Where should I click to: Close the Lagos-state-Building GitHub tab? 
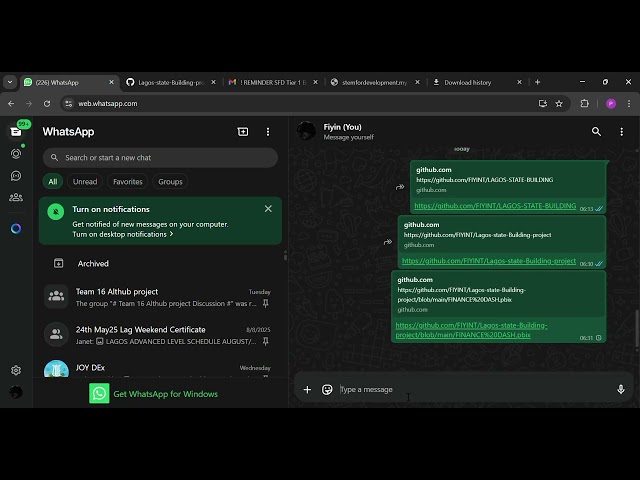(213, 82)
